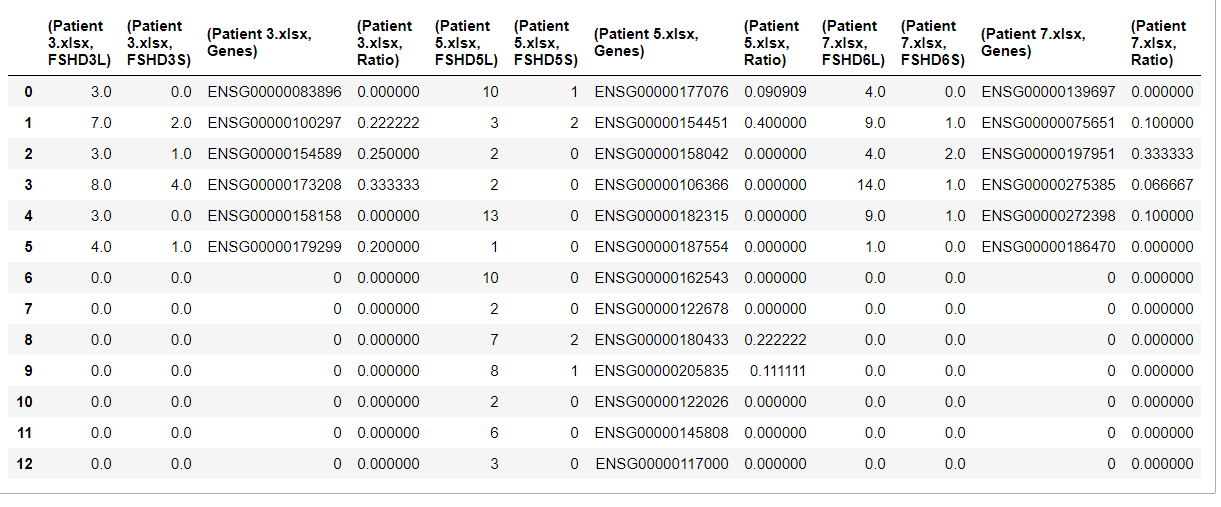Select the 0.066667 ratio cell
The width and height of the screenshot is (1221, 507).
pyautogui.click(x=1162, y=185)
